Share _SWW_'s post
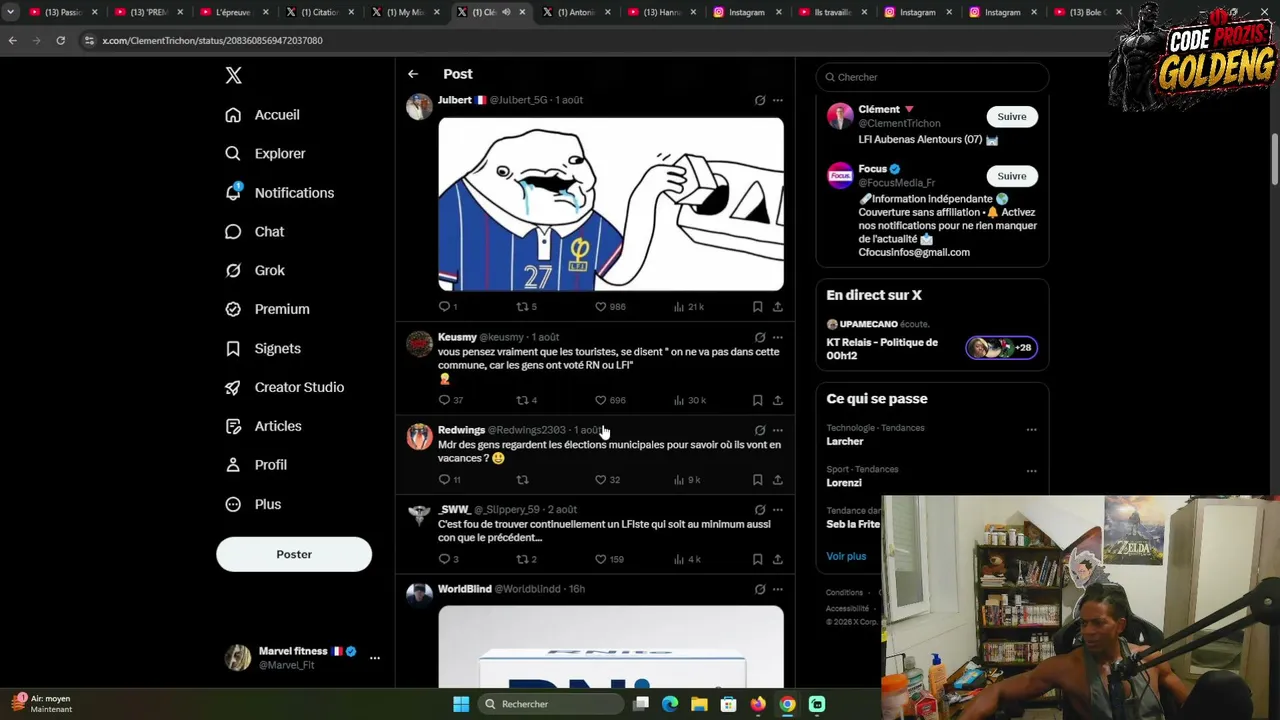This screenshot has width=1280, height=720. 777,559
